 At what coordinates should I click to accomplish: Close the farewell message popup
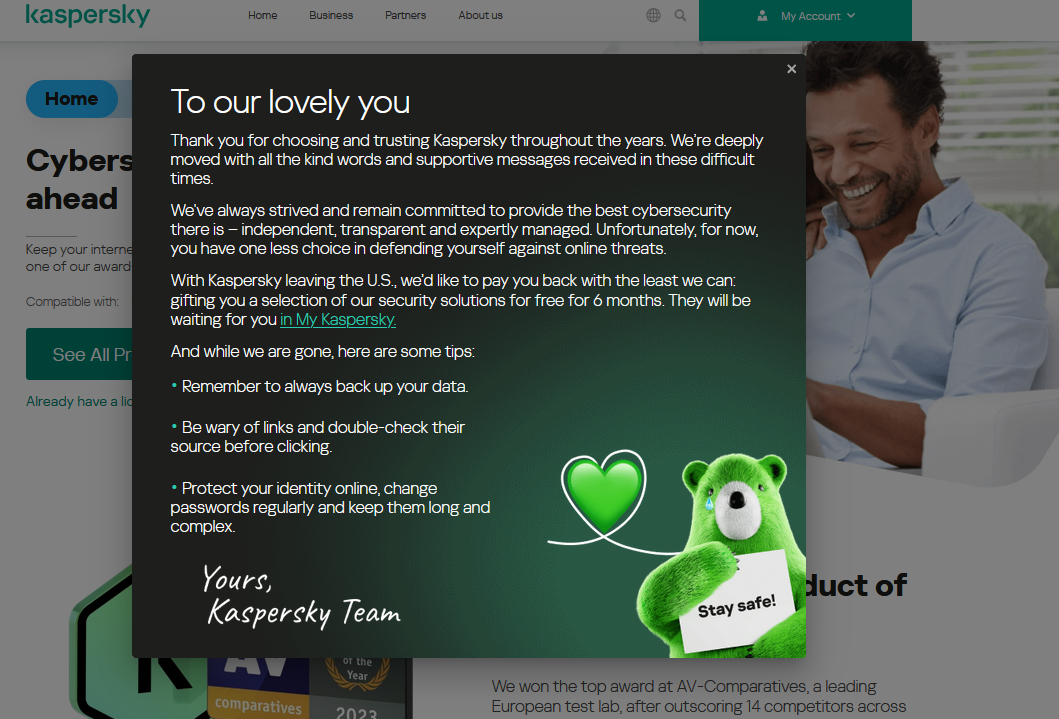(792, 69)
